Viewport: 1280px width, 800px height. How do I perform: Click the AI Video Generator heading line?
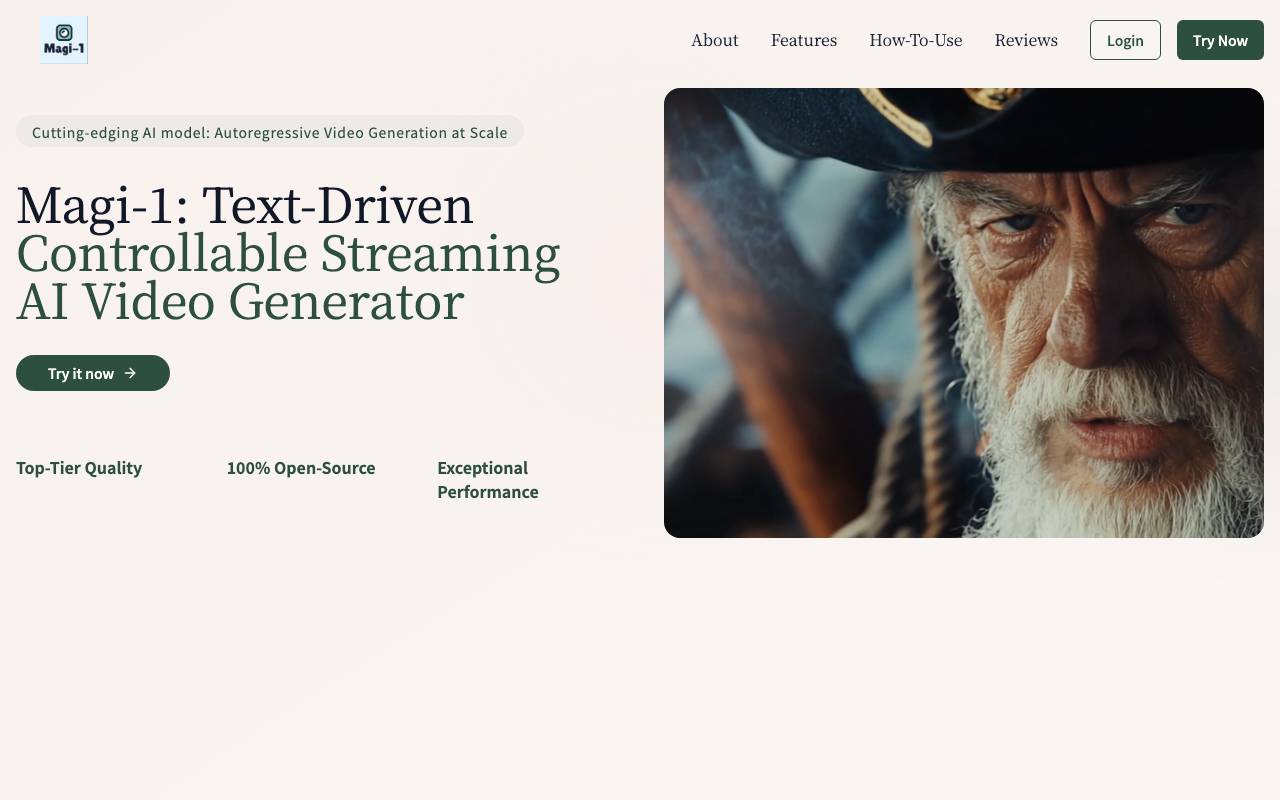click(240, 302)
